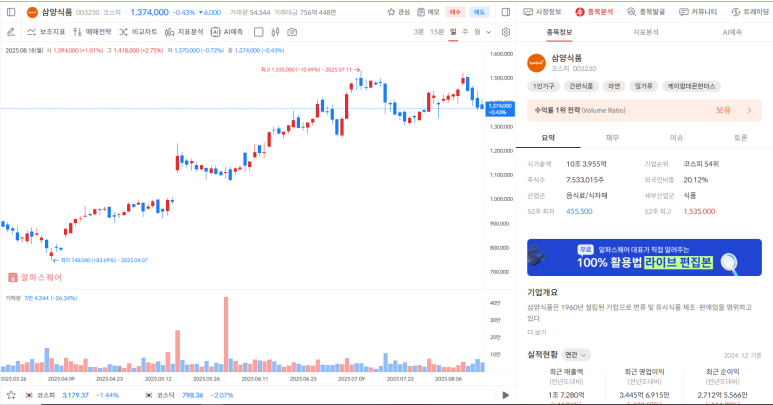773x405 pixels.
Task: Open the 100% 활용법 라이브 편집본 banner
Action: [644, 257]
